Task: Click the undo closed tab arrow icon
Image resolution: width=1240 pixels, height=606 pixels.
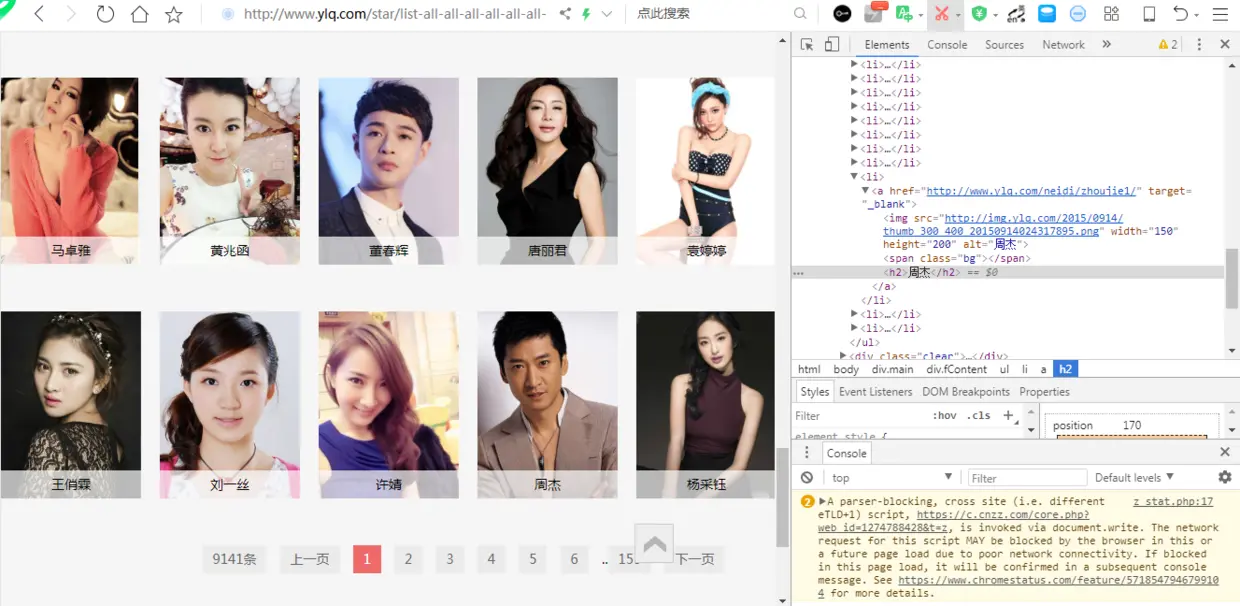Action: click(1181, 14)
